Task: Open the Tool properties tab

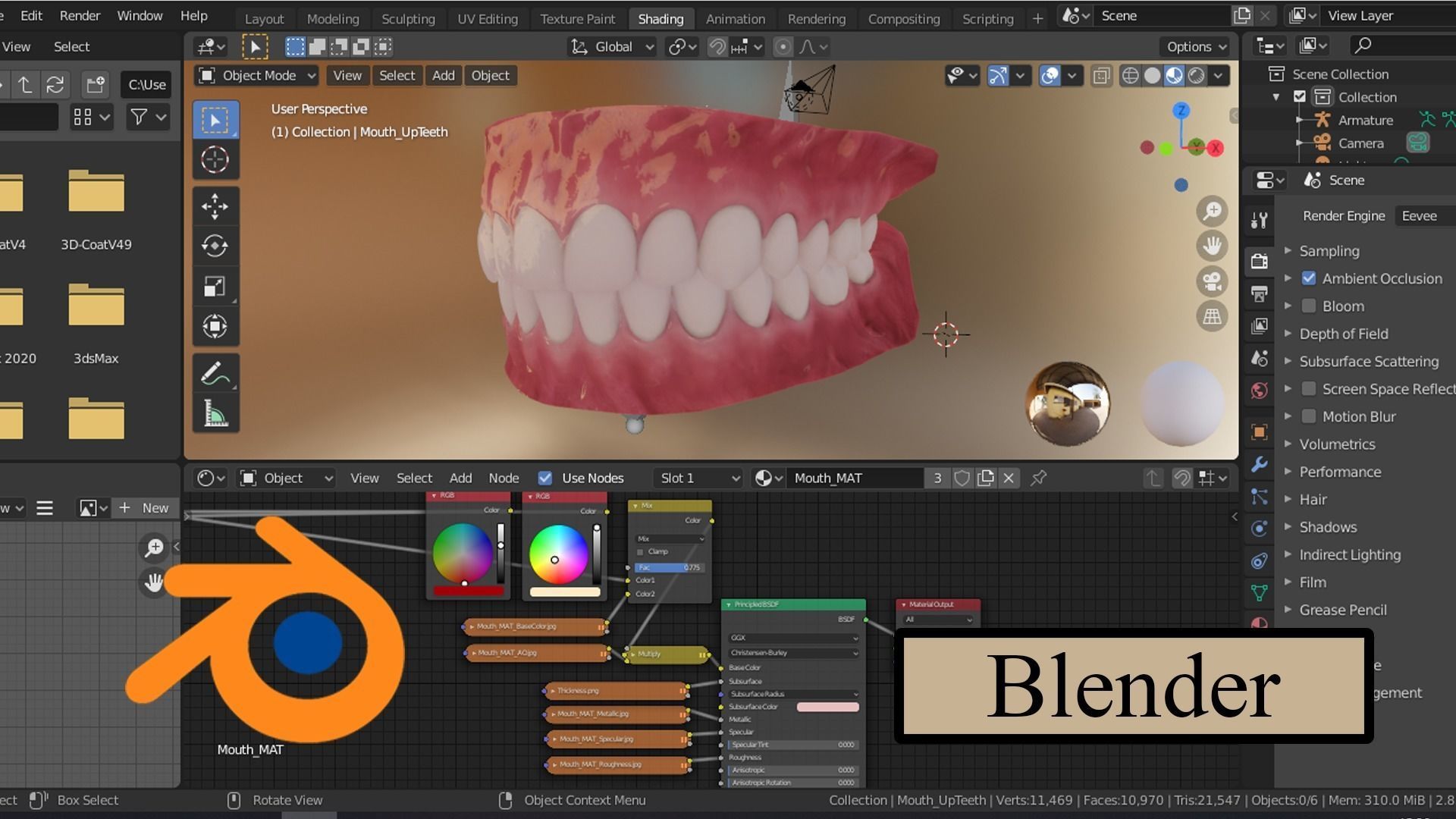Action: pos(1260,220)
